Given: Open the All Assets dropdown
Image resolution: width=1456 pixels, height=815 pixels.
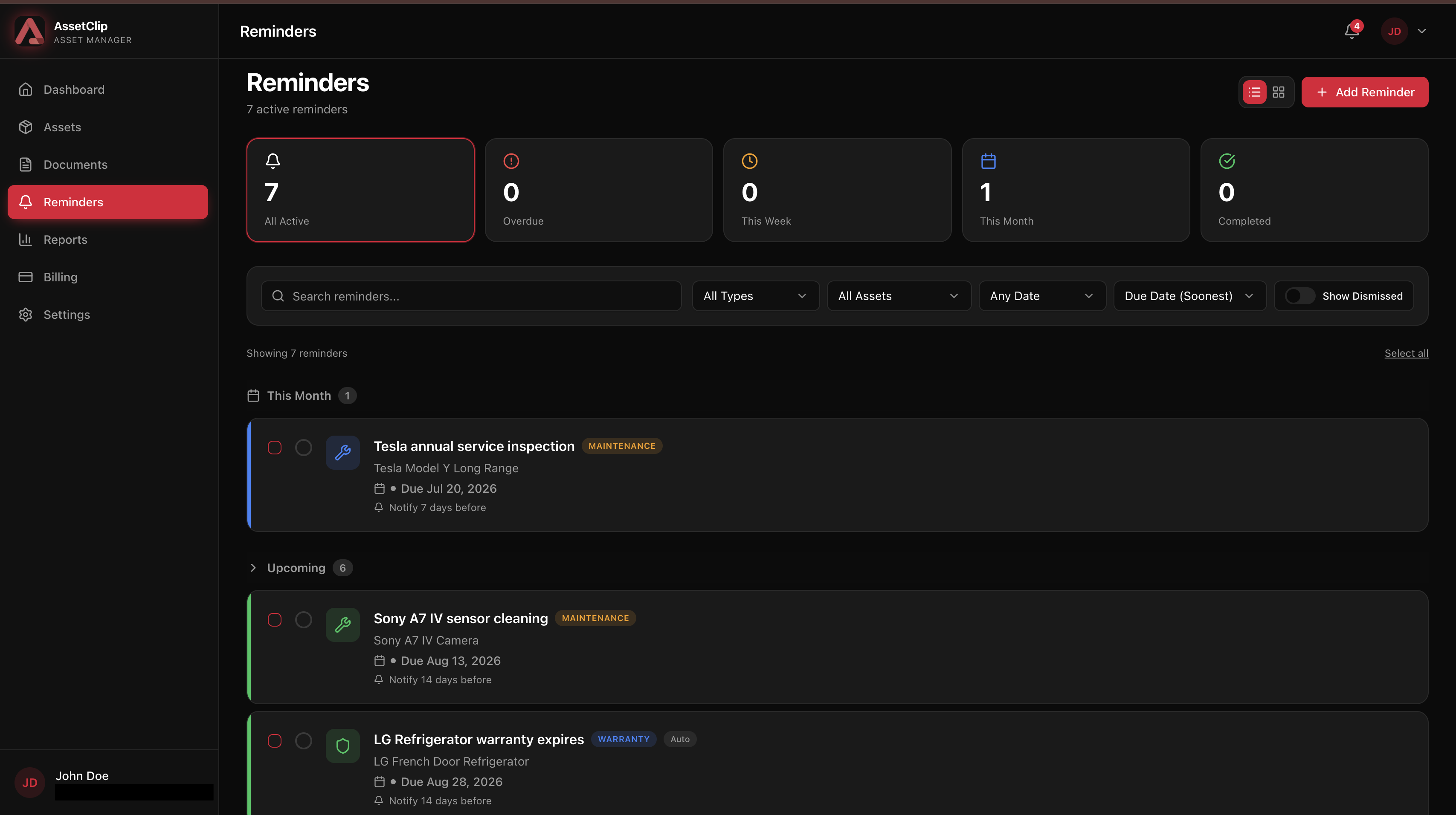Looking at the screenshot, I should pos(899,296).
